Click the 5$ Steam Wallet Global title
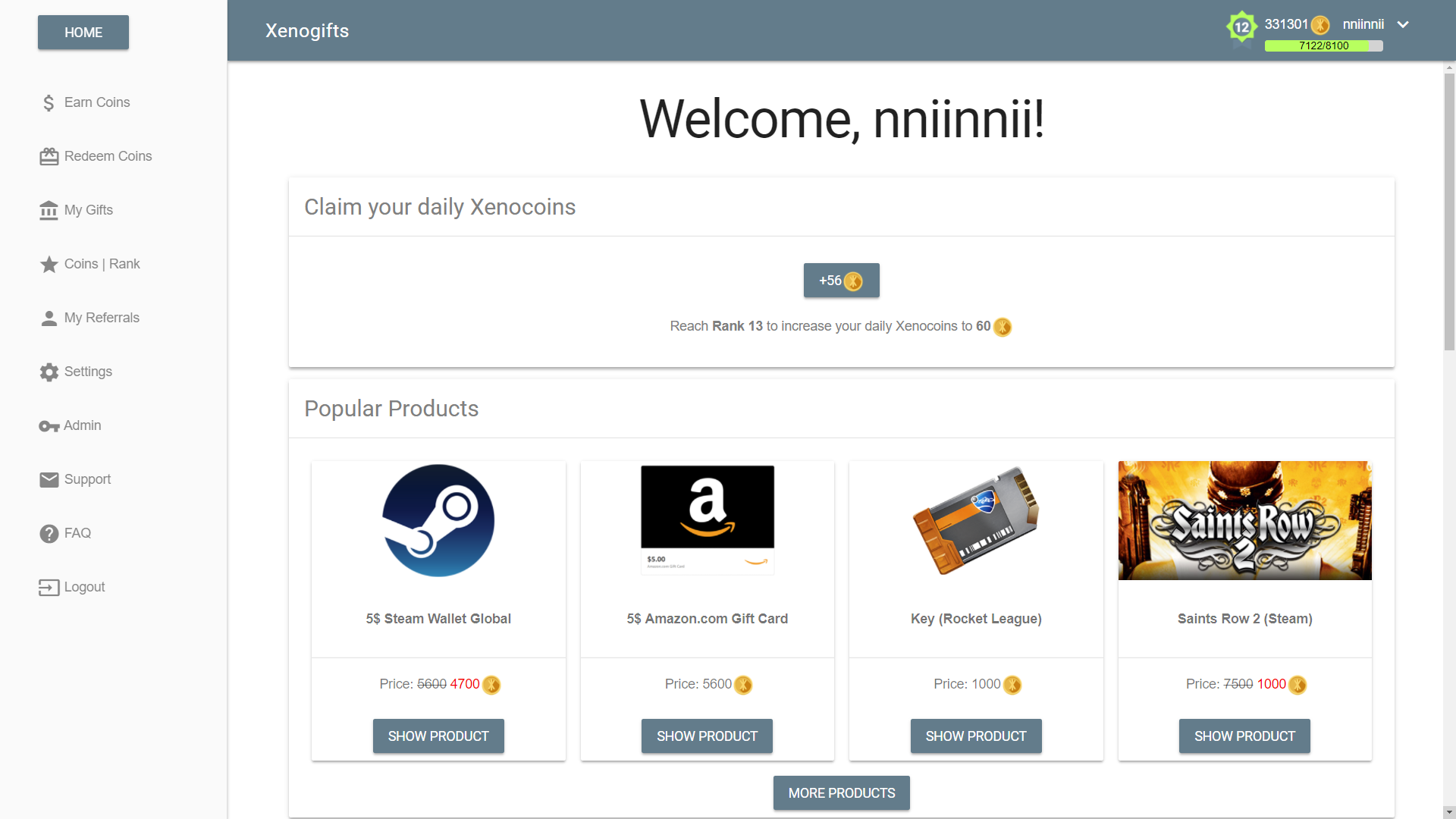Viewport: 1456px width, 819px height. click(x=438, y=619)
